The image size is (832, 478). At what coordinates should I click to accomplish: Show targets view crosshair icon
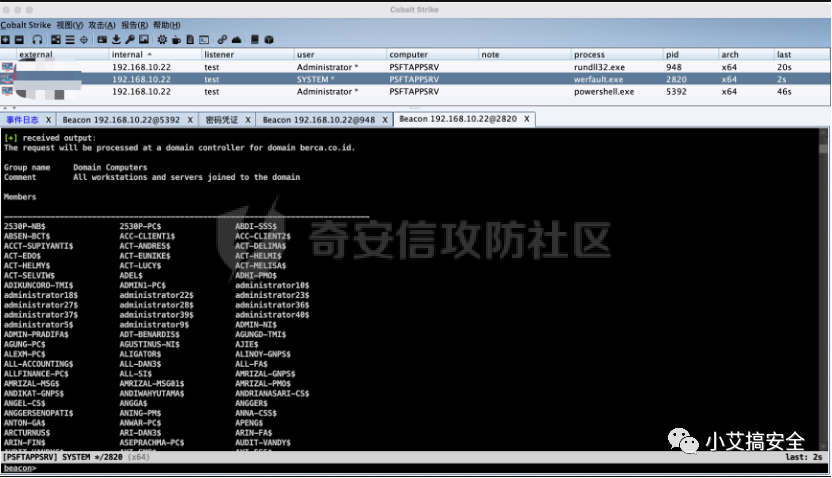point(84,40)
